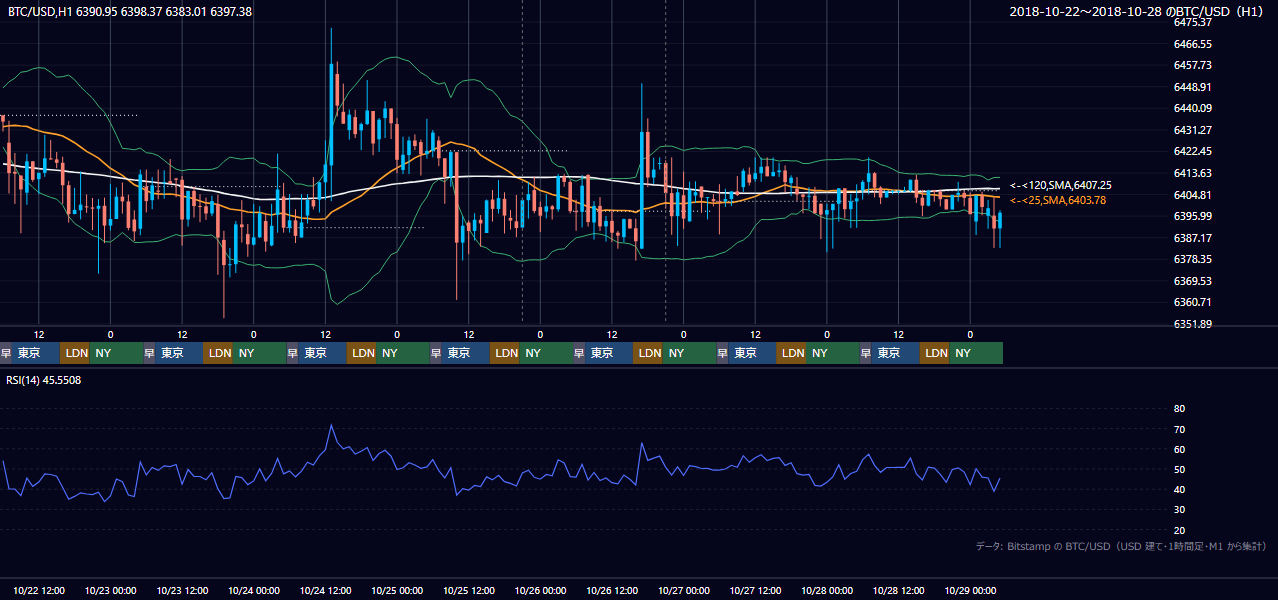
Task: Click the 10/27 12:00 time label
Action: click(755, 591)
